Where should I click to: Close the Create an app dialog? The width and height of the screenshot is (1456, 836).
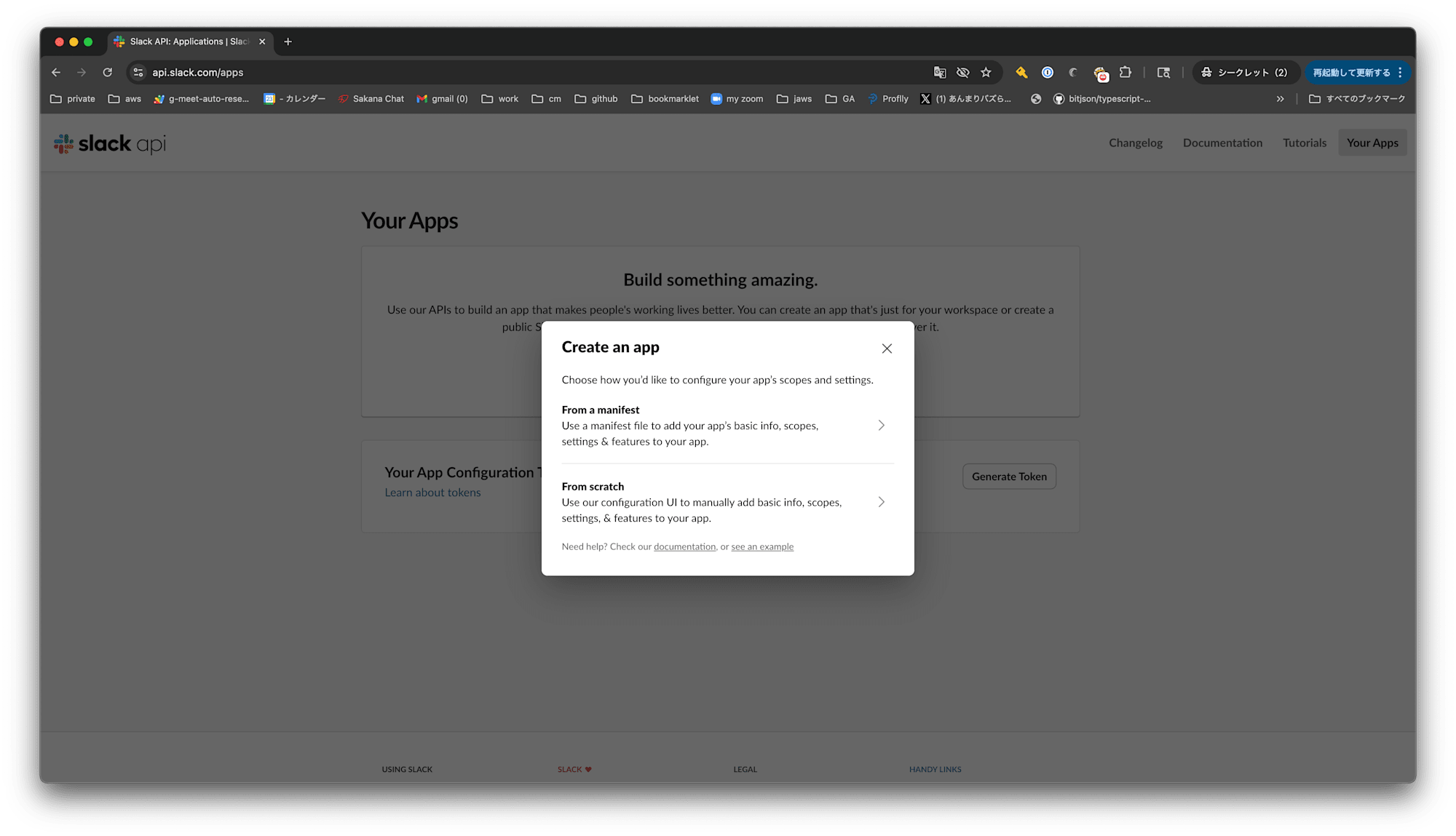887,349
